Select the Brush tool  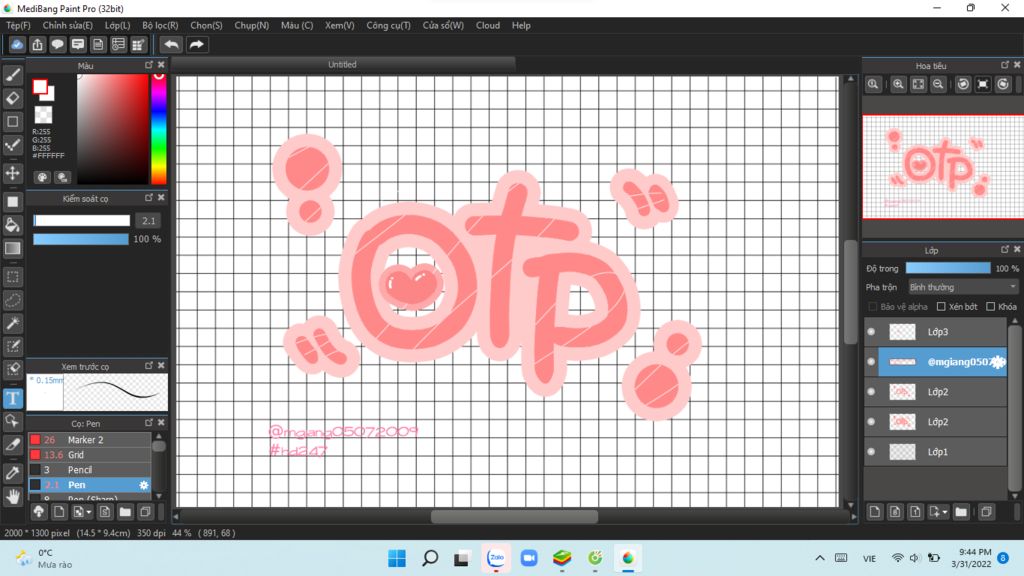[12, 76]
